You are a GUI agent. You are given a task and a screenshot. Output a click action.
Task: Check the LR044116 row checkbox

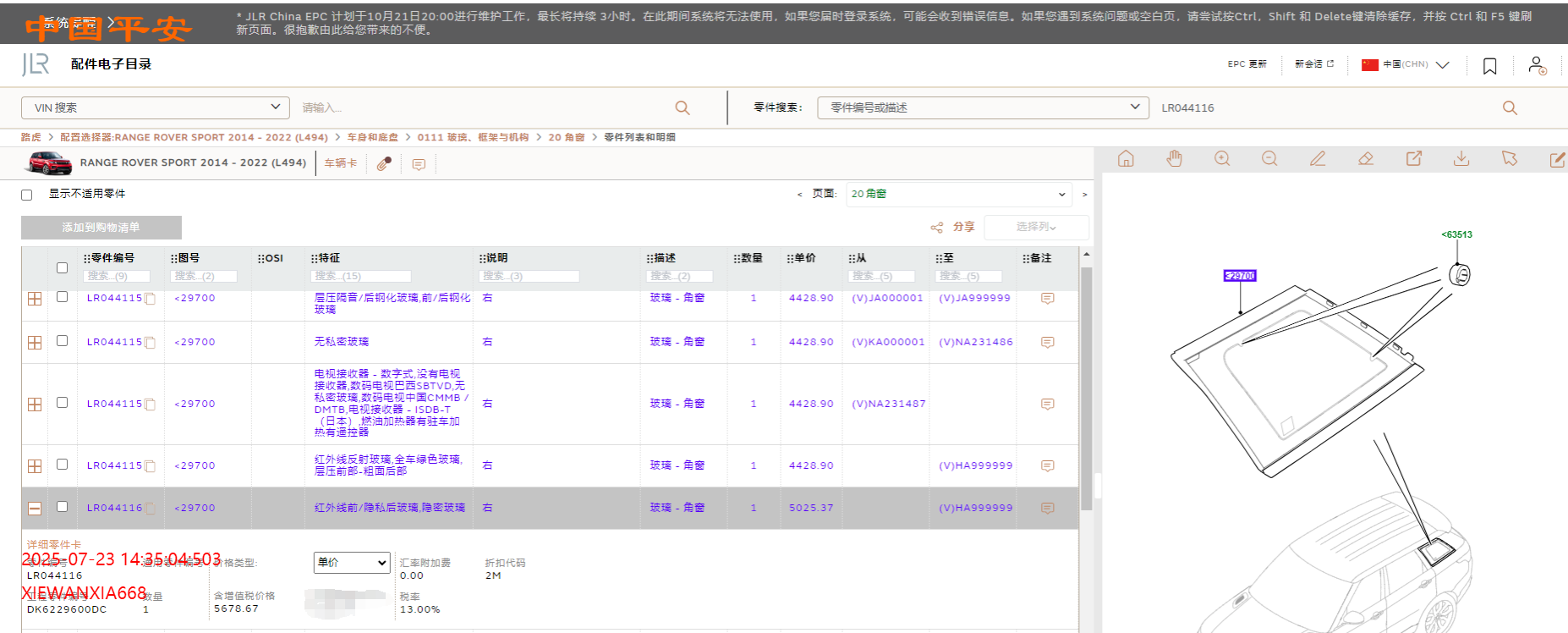(62, 507)
